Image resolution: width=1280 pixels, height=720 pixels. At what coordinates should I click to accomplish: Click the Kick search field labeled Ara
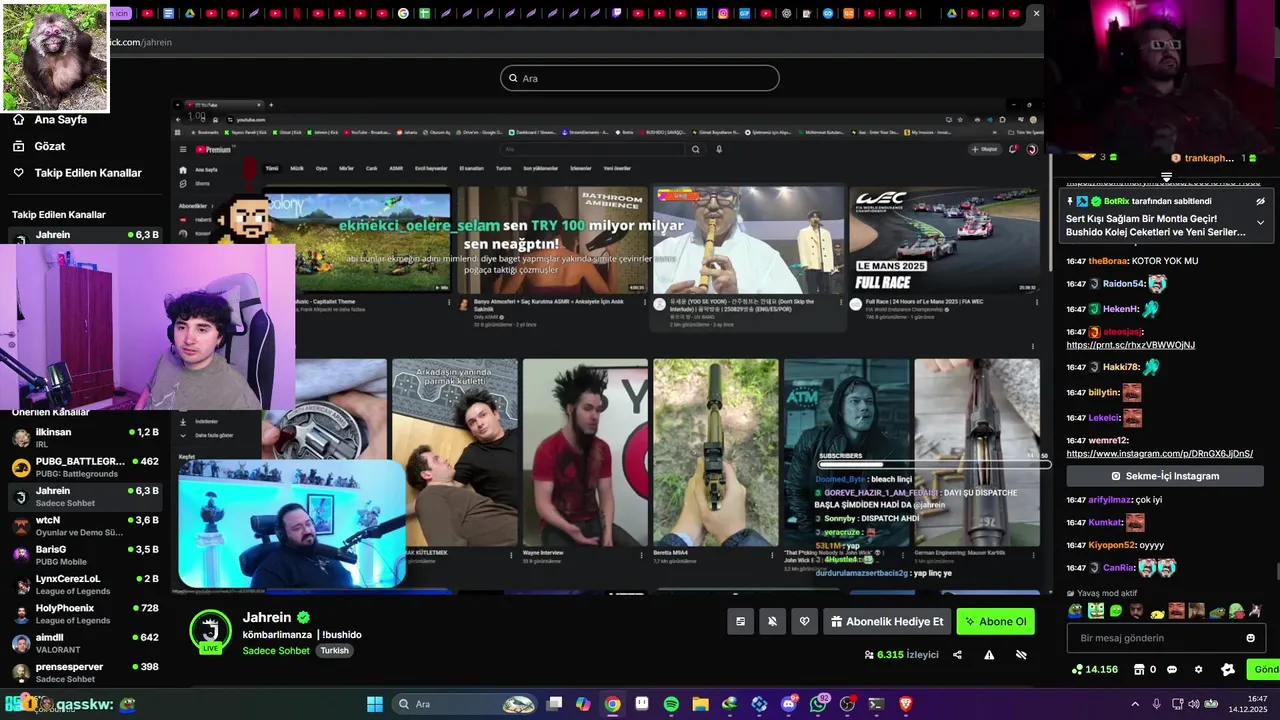pos(640,78)
